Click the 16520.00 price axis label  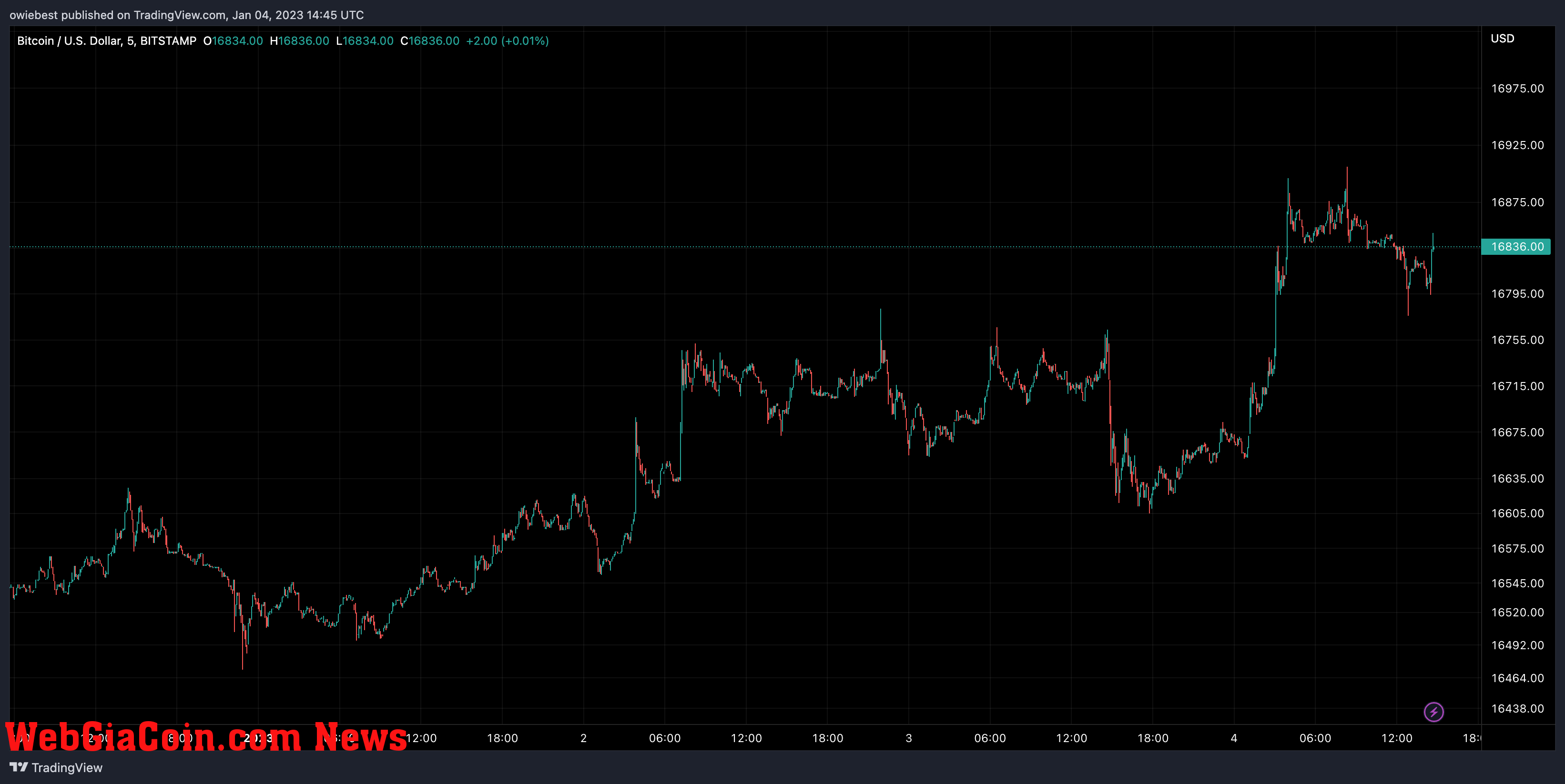1517,612
